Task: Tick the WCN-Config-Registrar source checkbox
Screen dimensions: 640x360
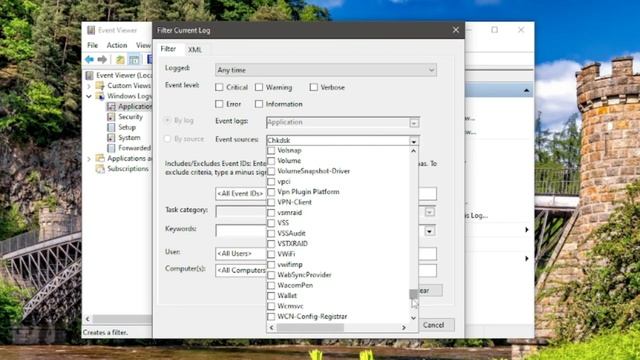Action: (271, 316)
